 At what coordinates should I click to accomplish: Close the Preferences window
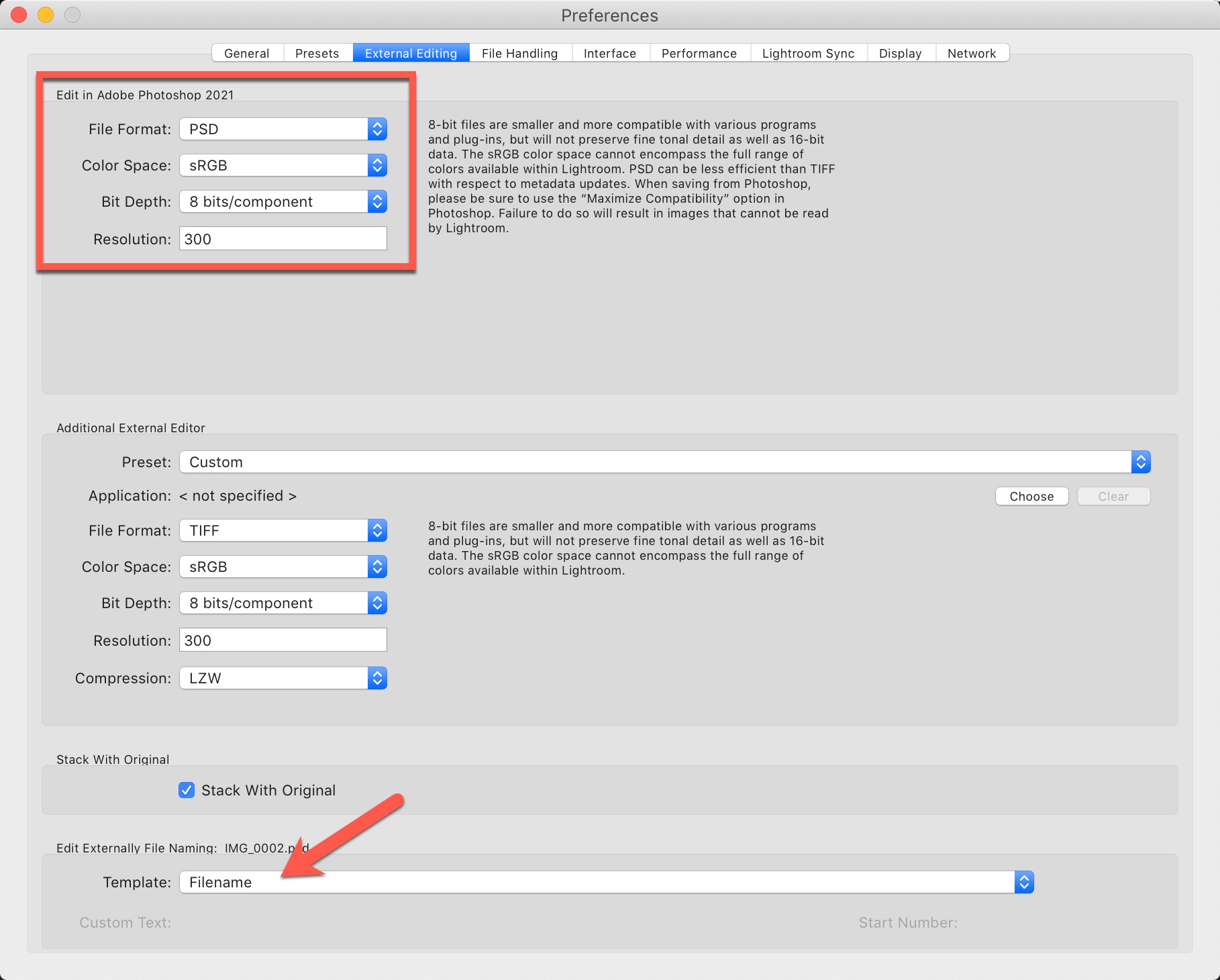click(x=19, y=15)
